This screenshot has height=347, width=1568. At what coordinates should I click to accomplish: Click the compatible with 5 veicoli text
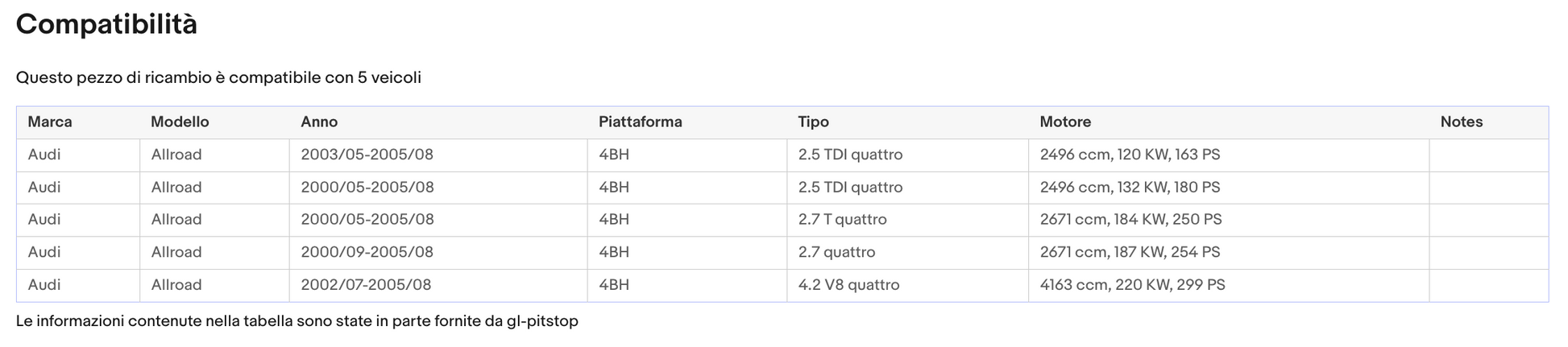pos(218,77)
